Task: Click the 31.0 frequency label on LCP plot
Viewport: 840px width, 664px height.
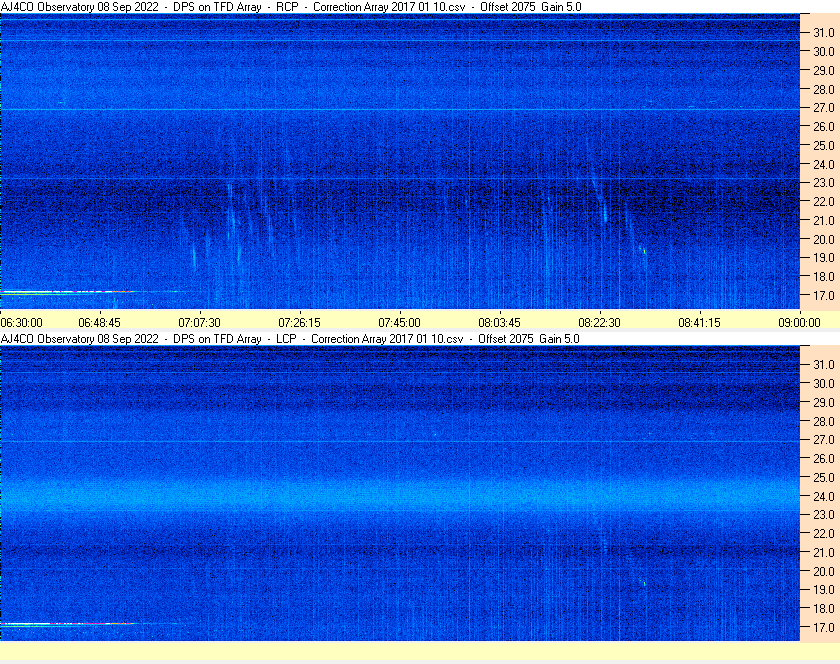Action: coord(824,365)
